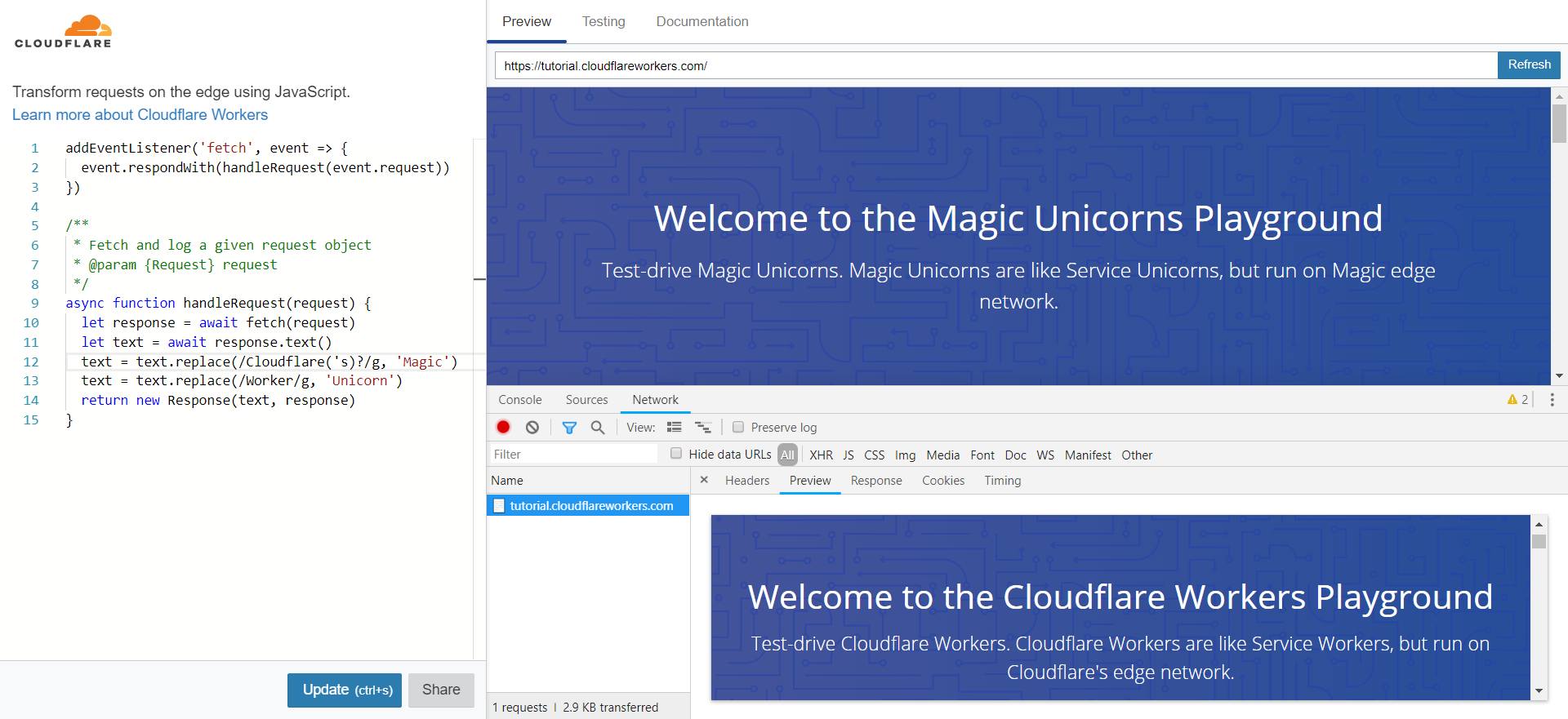This screenshot has height=719, width=1568.
Task: Filter requests by Other
Action: point(1137,455)
